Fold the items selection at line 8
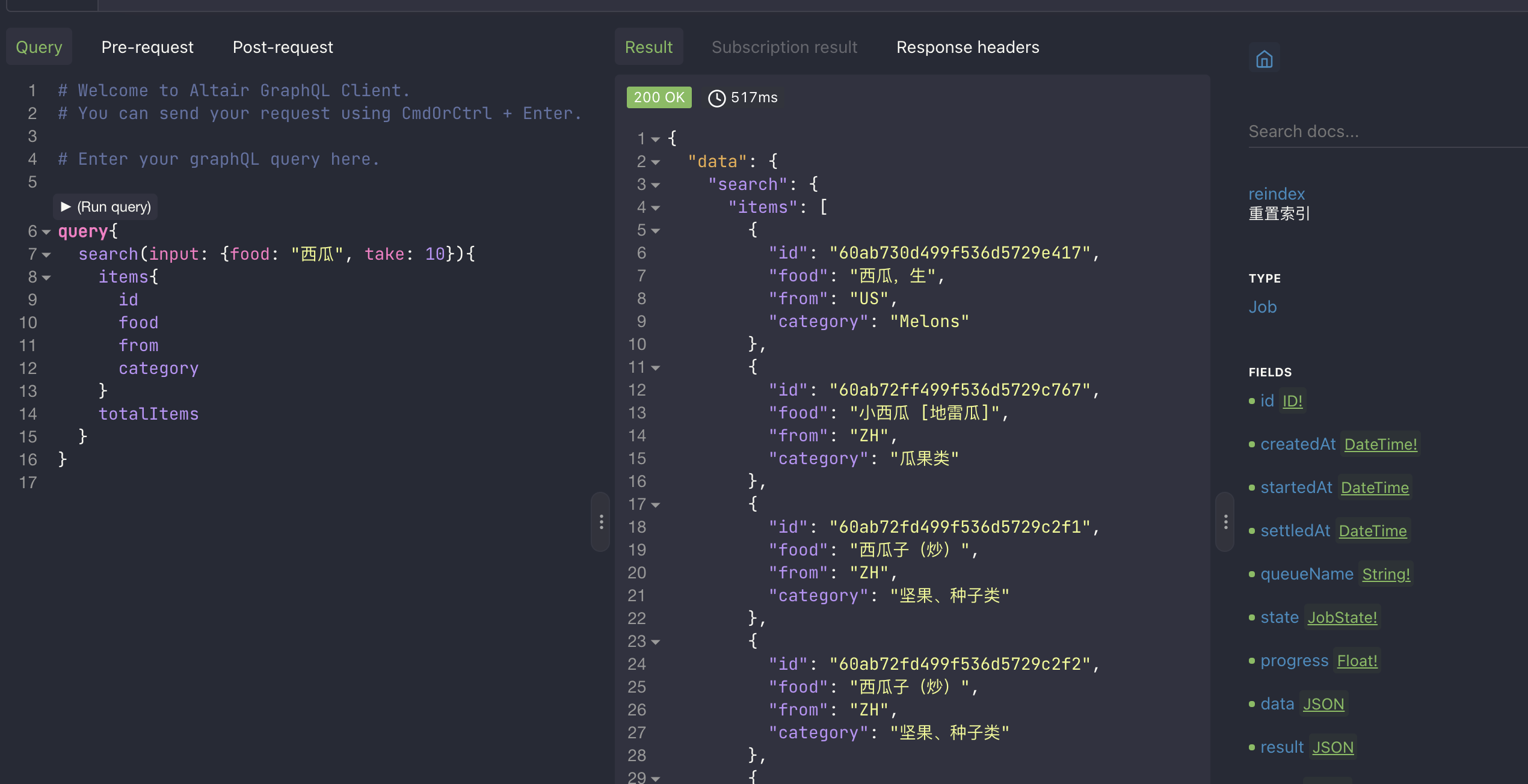 tap(46, 278)
